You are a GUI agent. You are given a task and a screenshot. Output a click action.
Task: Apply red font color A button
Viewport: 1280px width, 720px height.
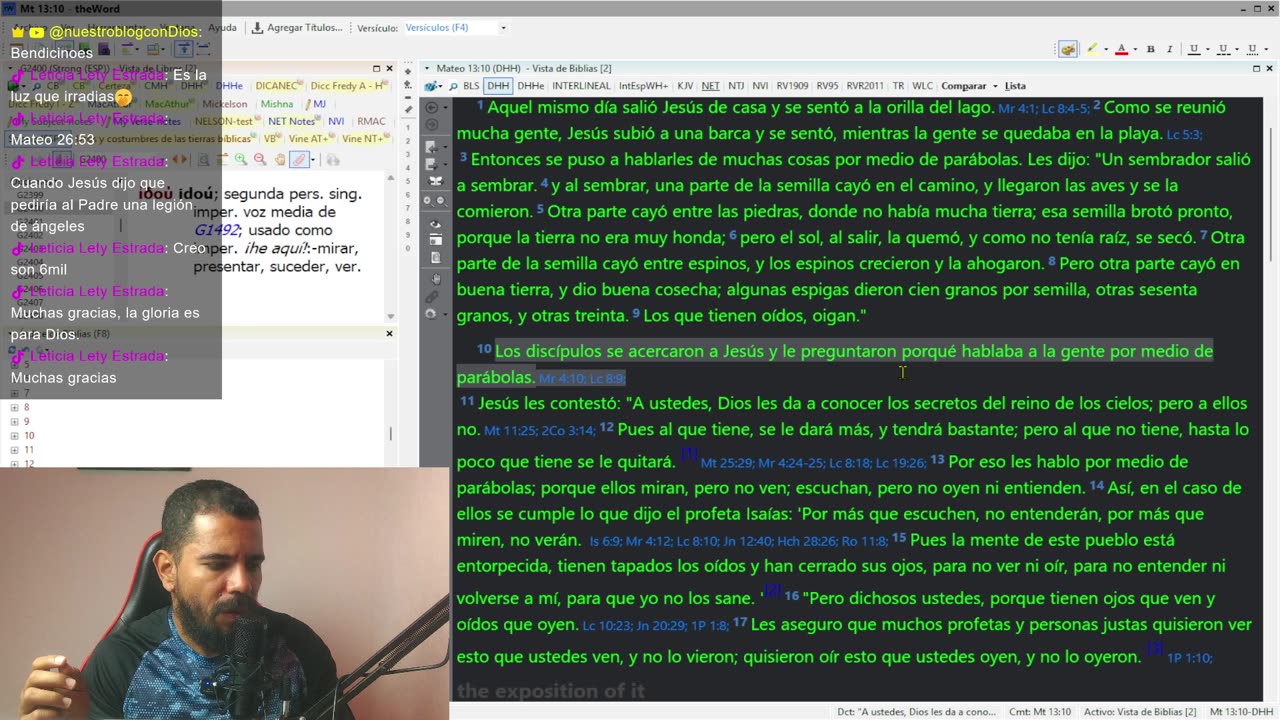click(x=1121, y=49)
